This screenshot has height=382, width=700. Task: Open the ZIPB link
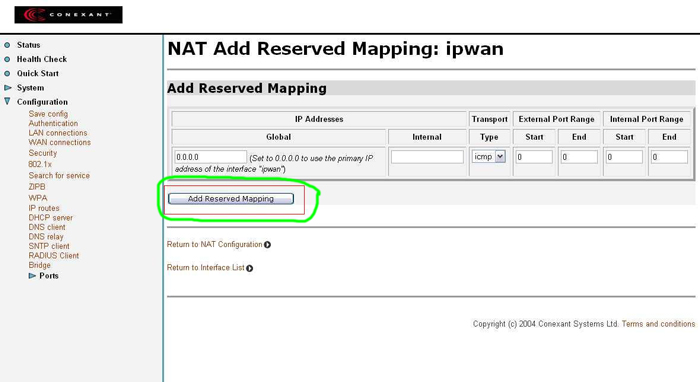pyautogui.click(x=37, y=187)
